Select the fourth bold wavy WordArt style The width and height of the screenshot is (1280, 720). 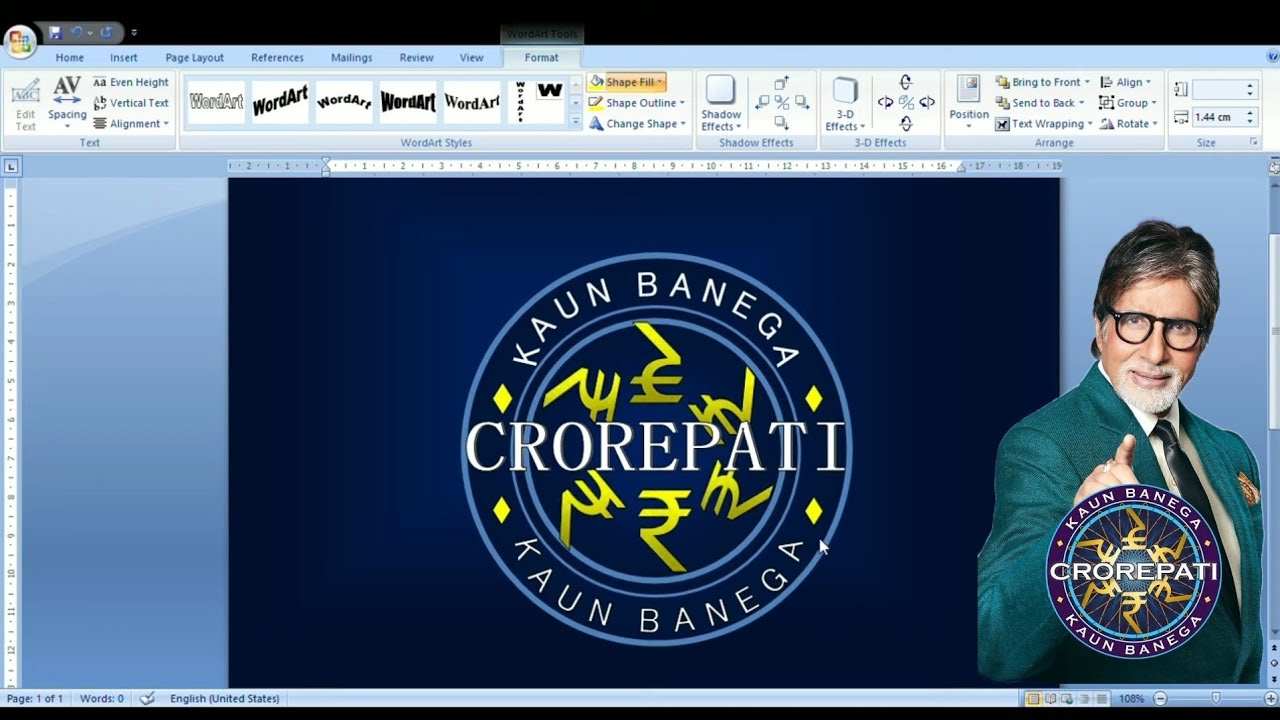408,102
